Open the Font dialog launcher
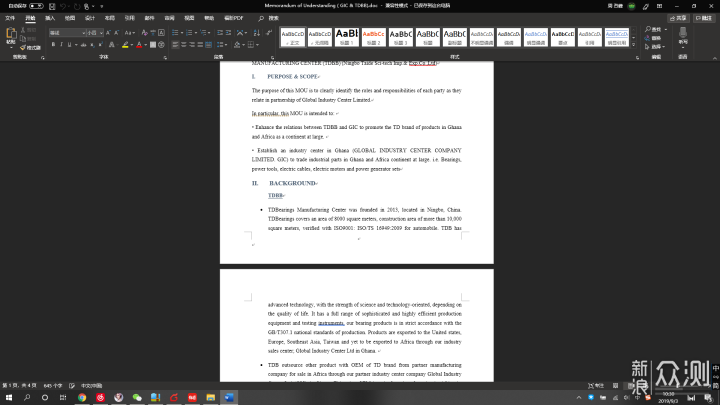This screenshot has width=720, height=405. pos(165,57)
